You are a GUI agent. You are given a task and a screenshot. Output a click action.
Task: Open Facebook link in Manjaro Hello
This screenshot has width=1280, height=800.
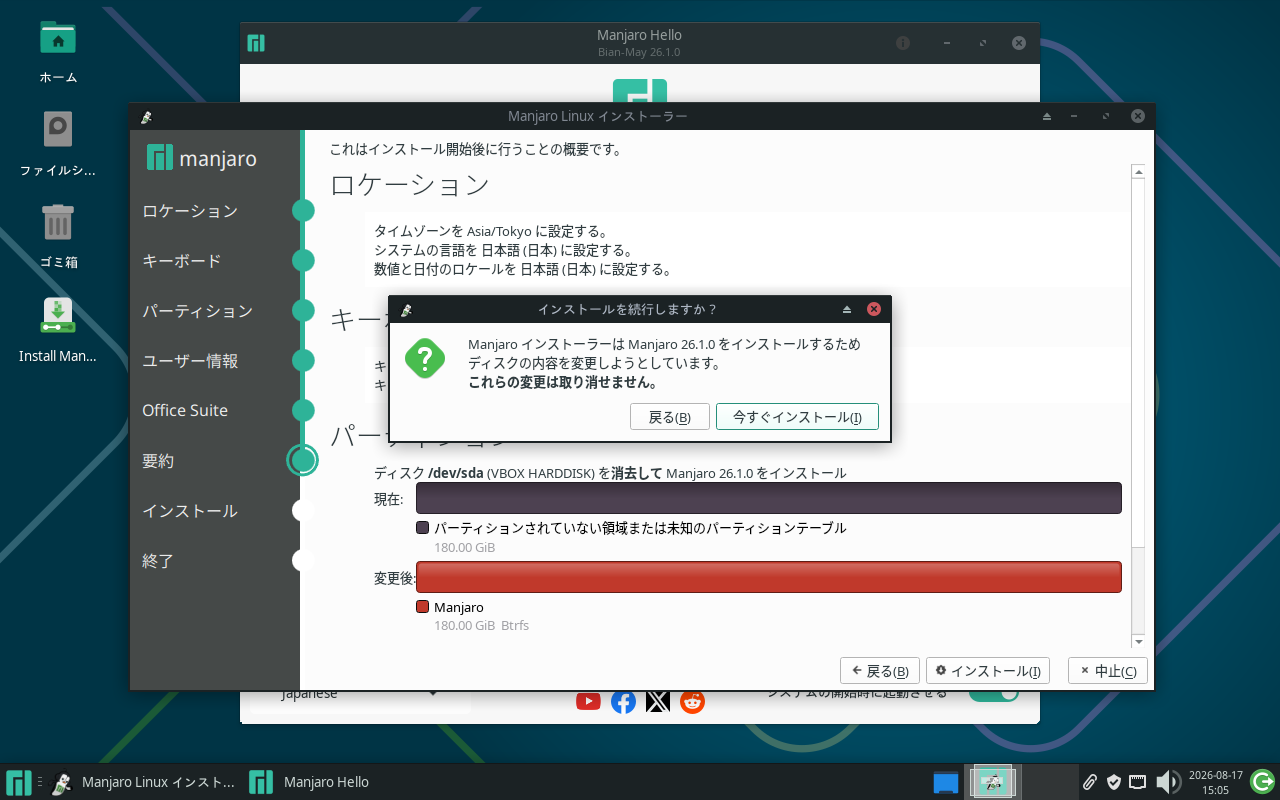[623, 701]
